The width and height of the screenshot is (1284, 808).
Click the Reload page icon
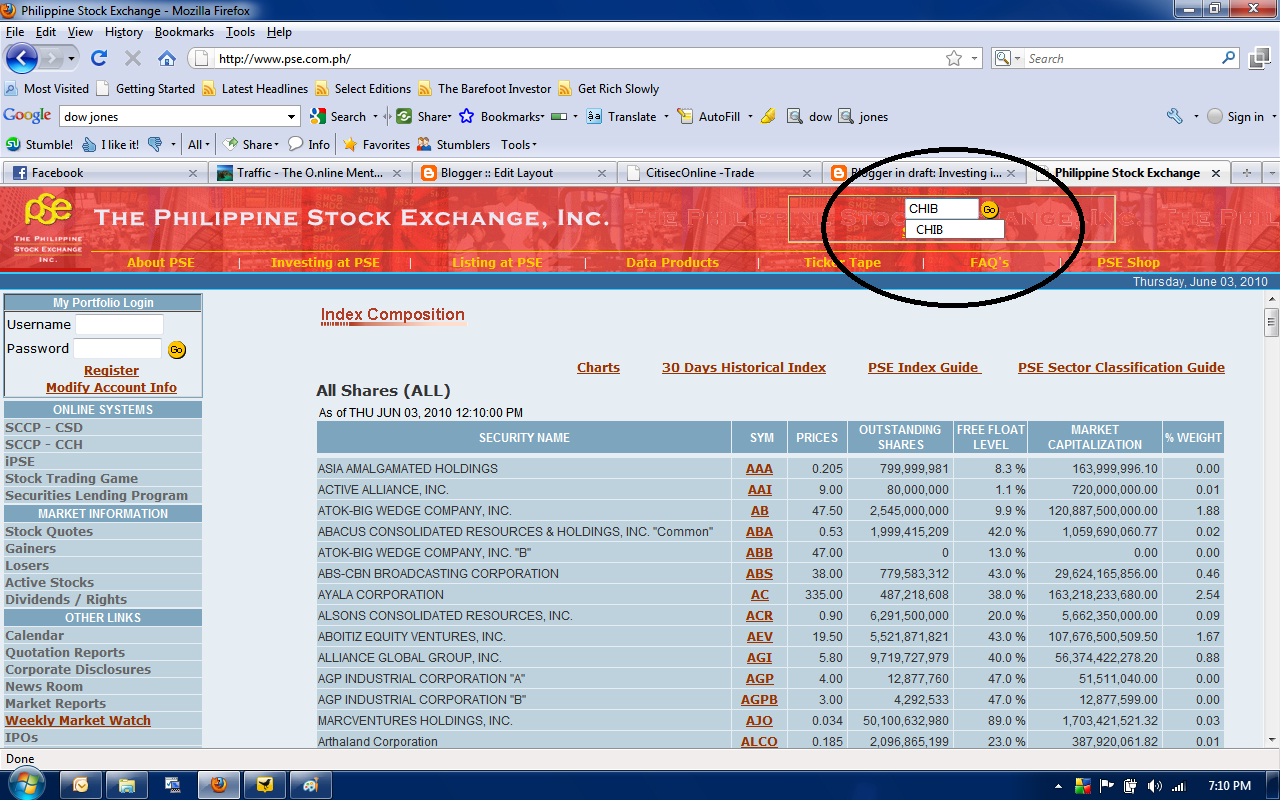(99, 58)
